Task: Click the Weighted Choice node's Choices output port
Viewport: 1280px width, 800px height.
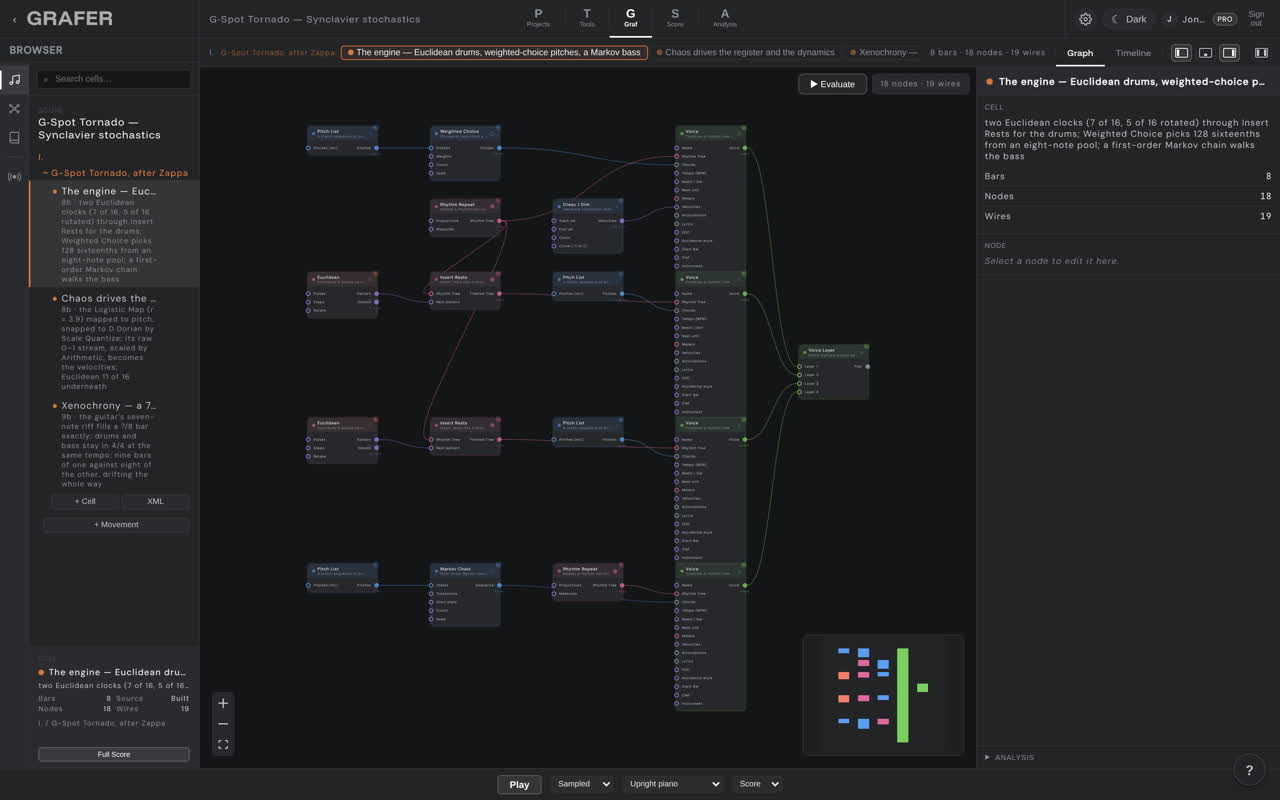Action: click(499, 148)
